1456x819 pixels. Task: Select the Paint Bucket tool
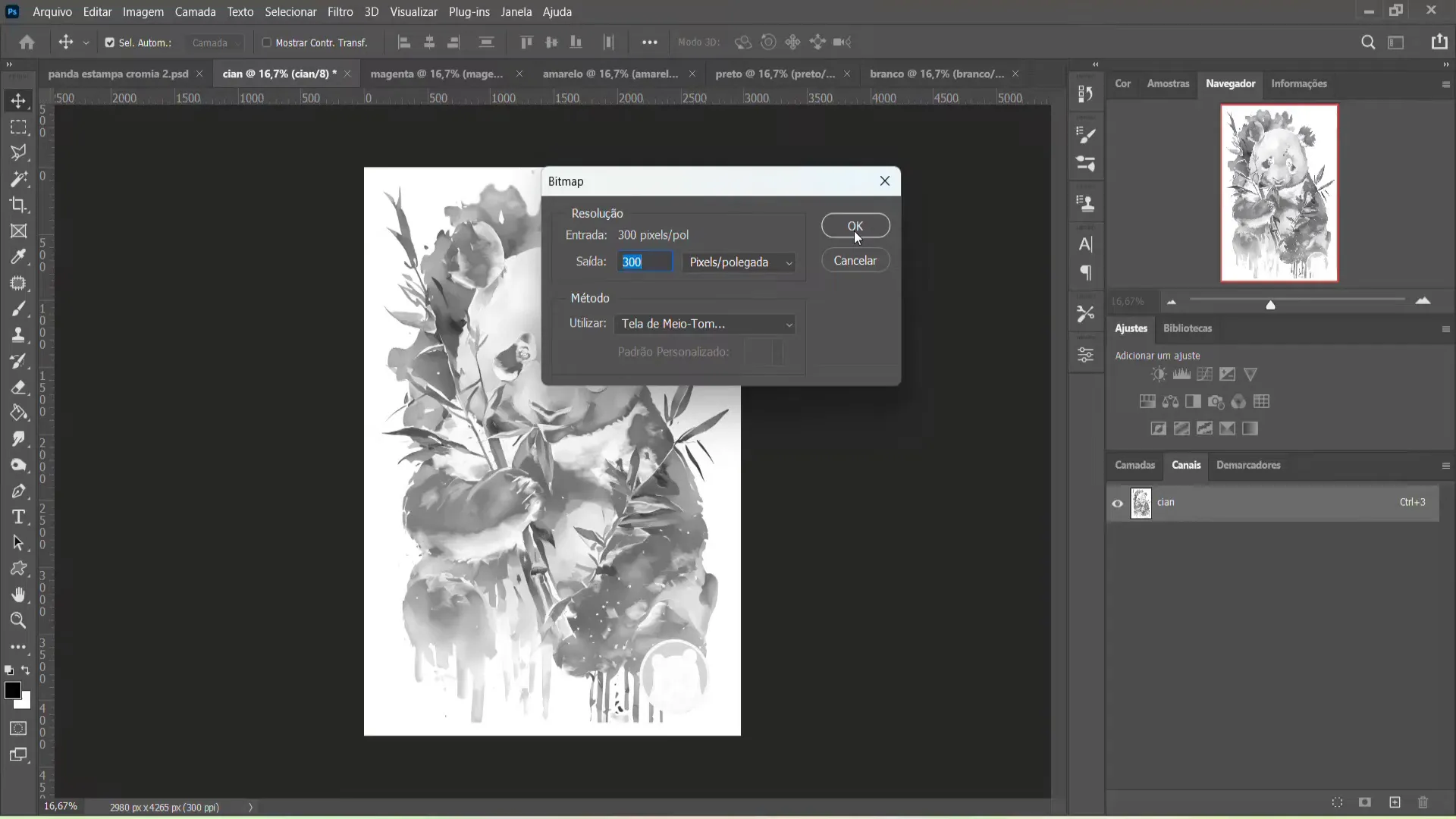click(18, 413)
